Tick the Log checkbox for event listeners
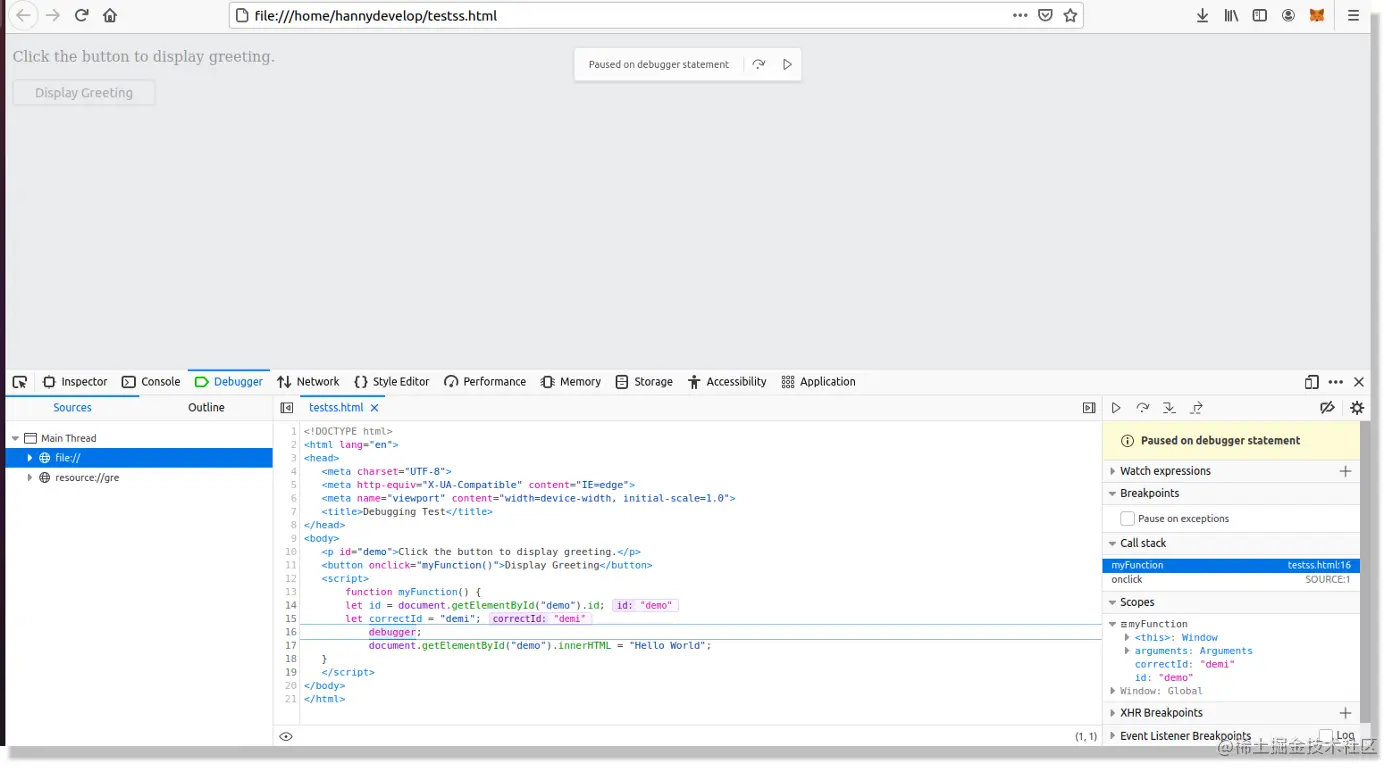Viewport: 1400px width, 779px height. point(1326,736)
